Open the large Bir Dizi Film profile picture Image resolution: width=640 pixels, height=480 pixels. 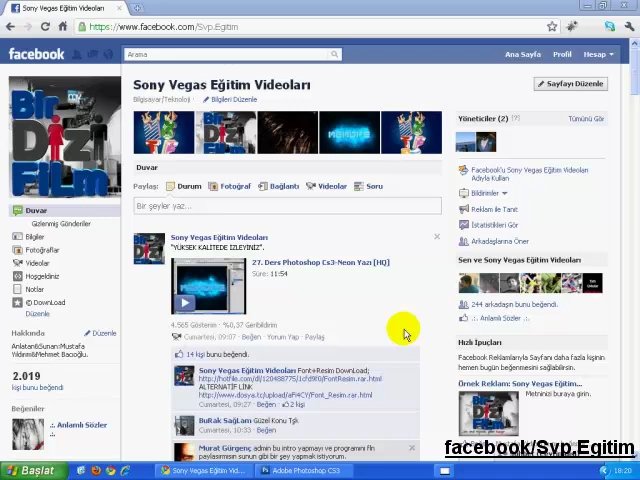tap(65, 137)
